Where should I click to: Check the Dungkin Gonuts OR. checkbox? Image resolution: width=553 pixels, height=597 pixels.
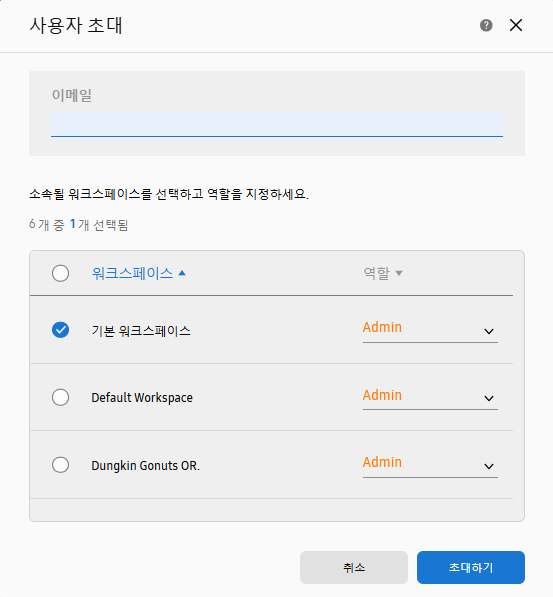(x=61, y=465)
